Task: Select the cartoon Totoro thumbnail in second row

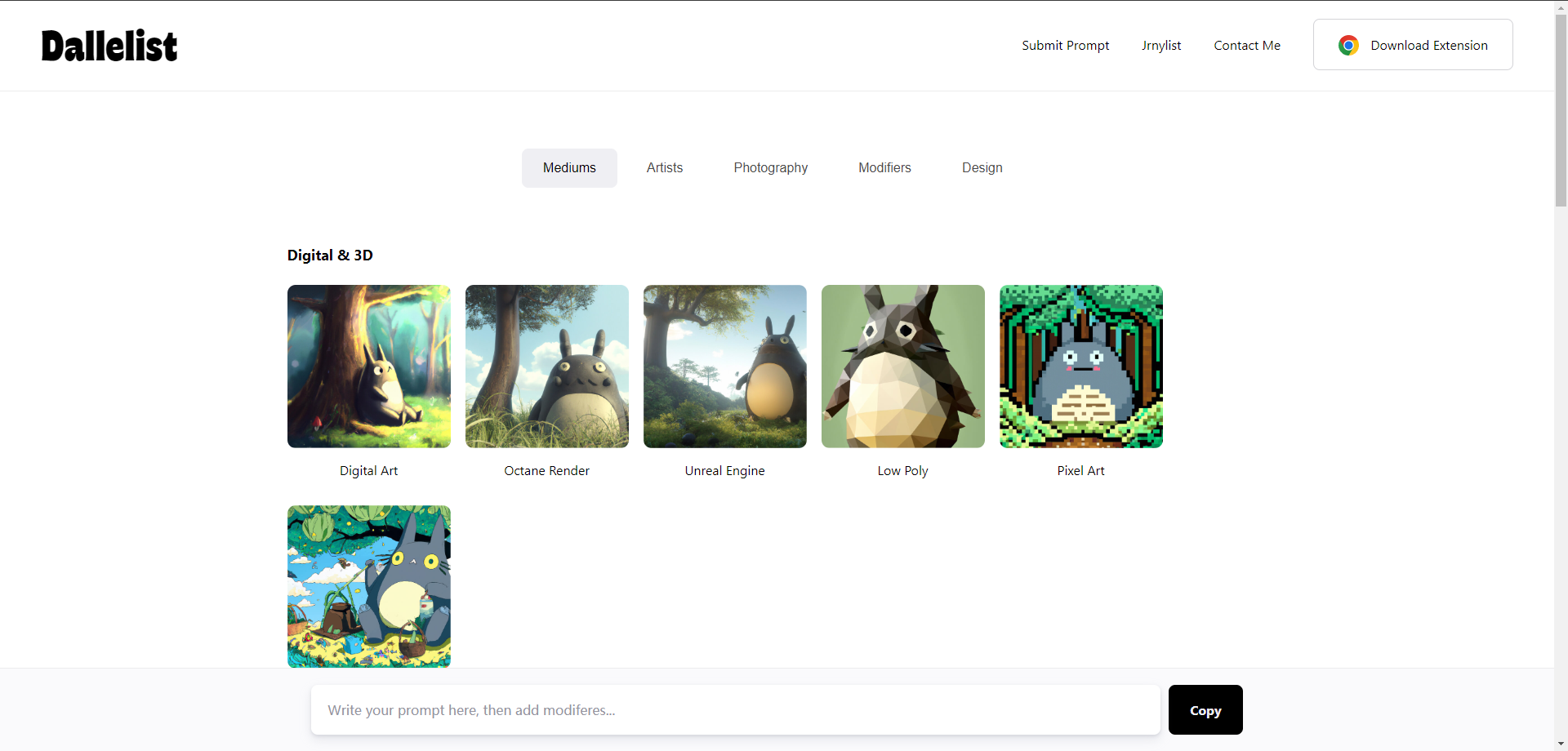Action: 369,586
